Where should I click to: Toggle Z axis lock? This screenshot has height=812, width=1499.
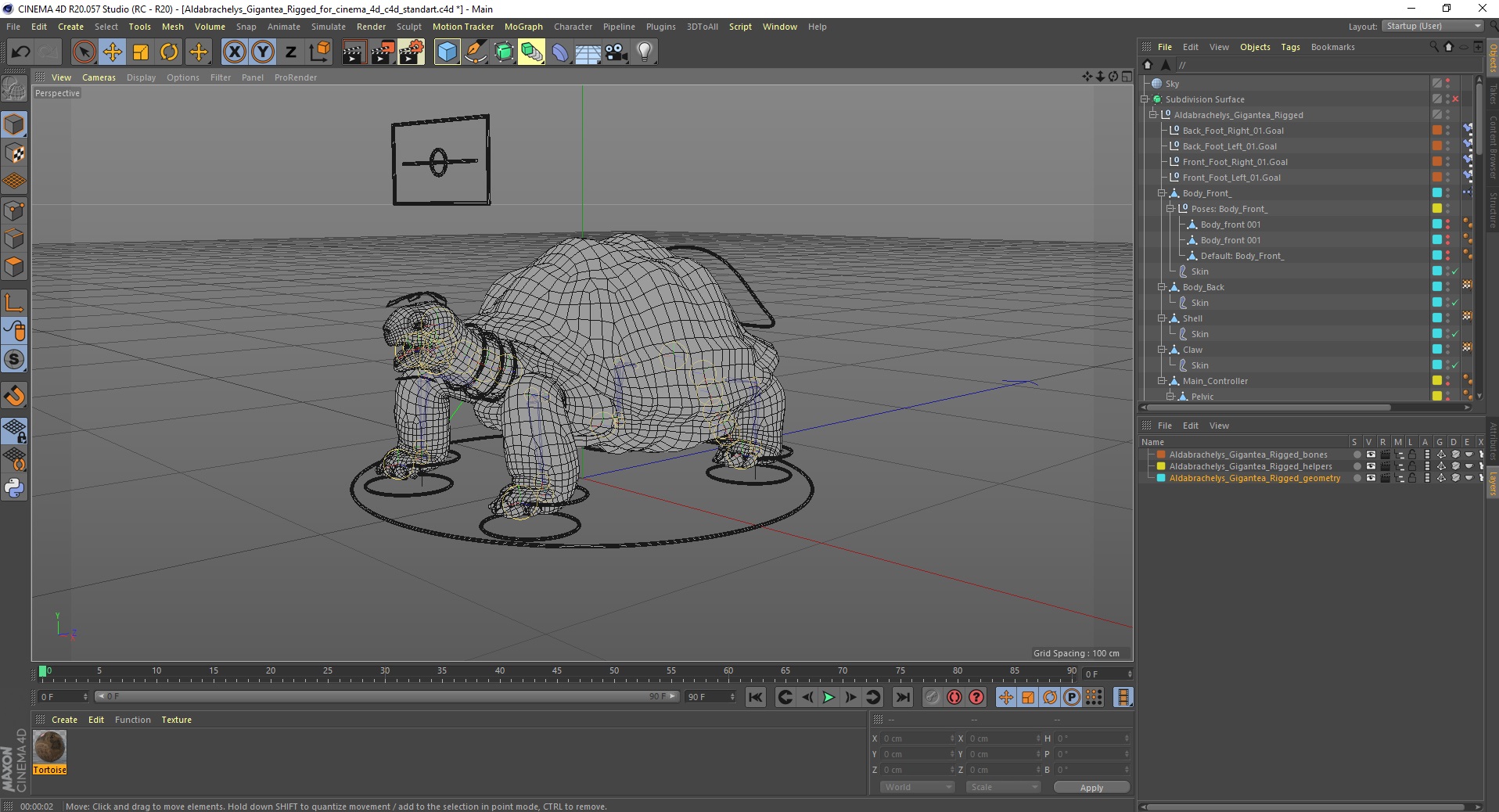291,52
